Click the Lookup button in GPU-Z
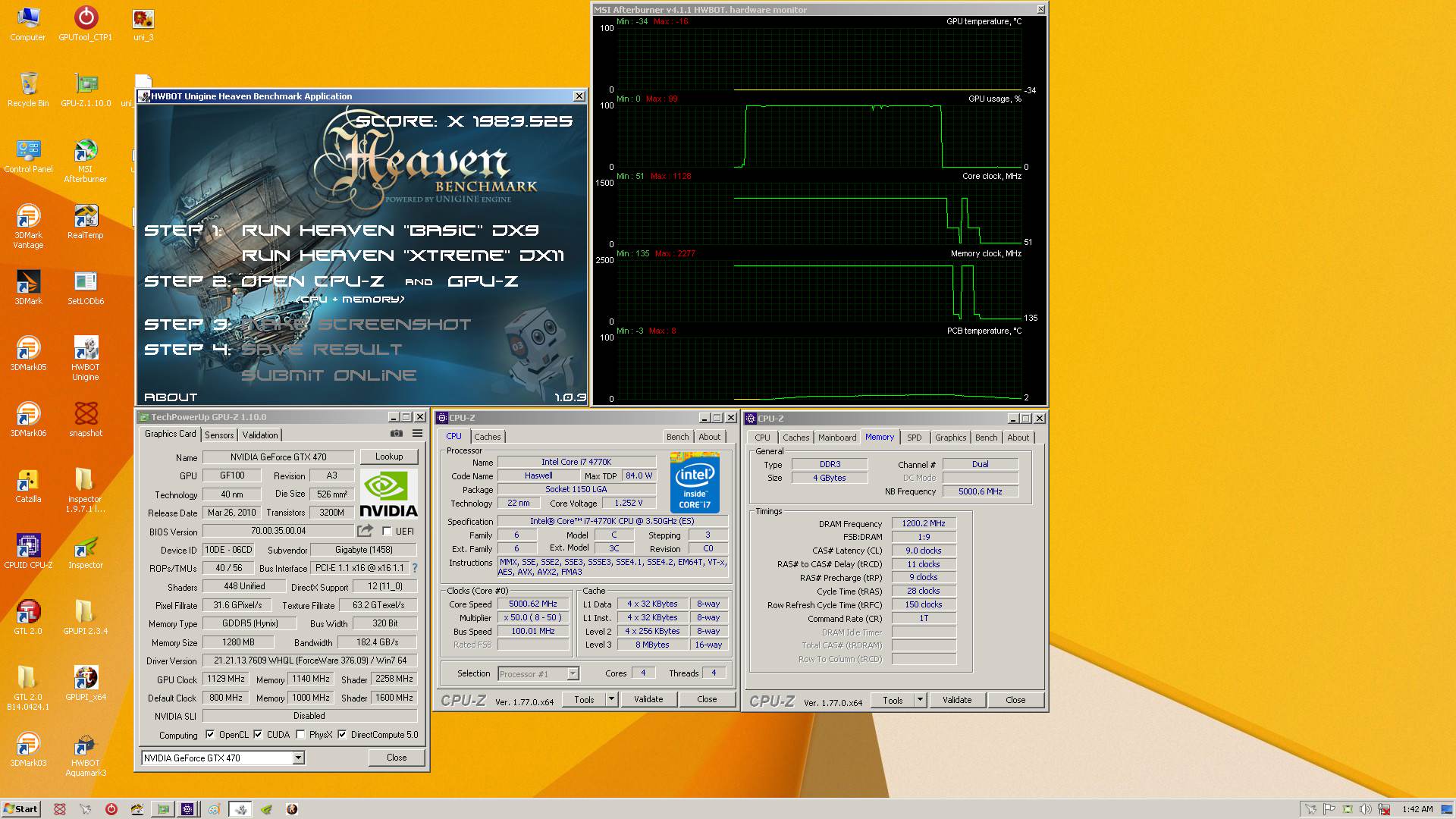Screen dimensions: 1456x819 point(389,457)
